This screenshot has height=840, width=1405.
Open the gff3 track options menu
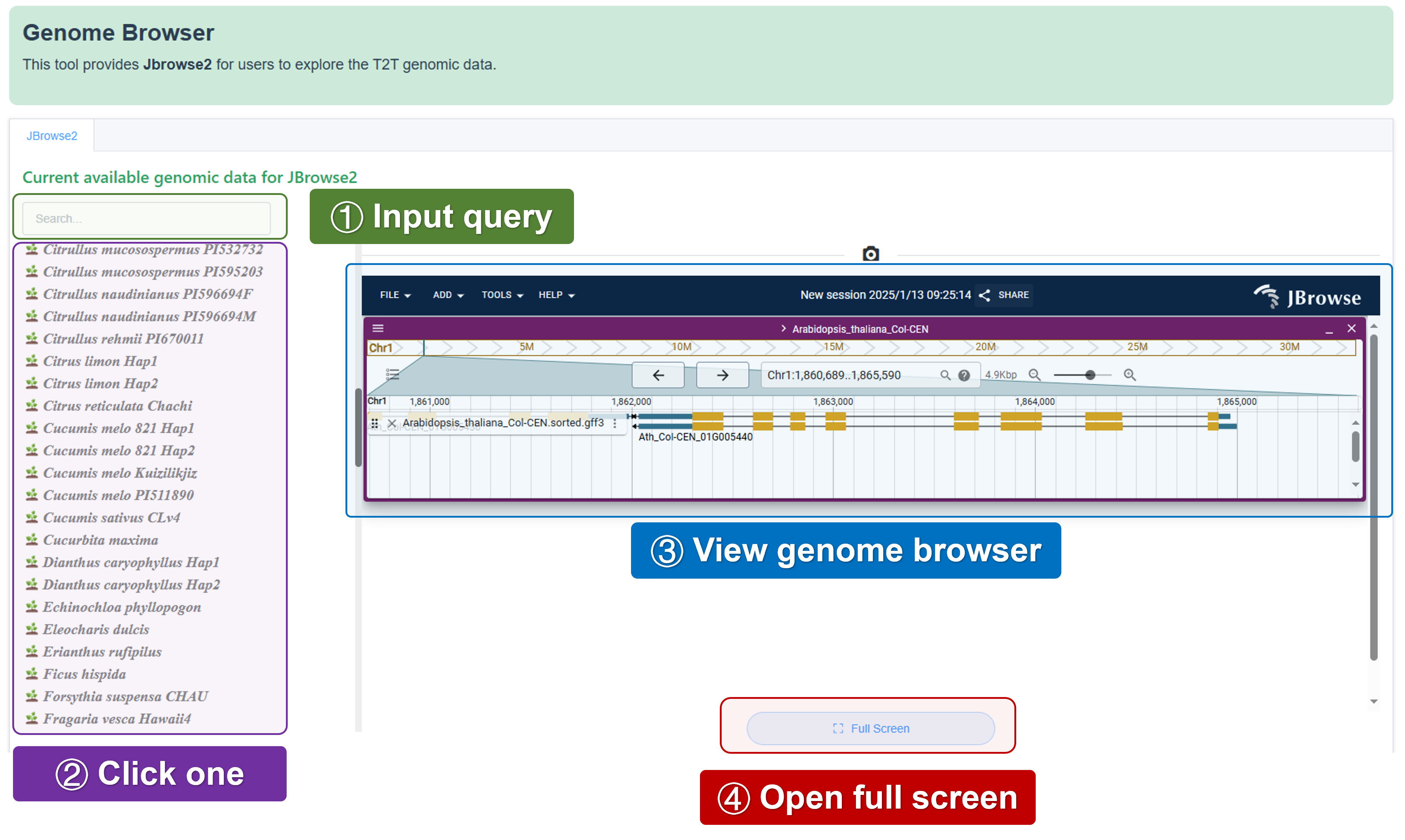click(x=615, y=423)
